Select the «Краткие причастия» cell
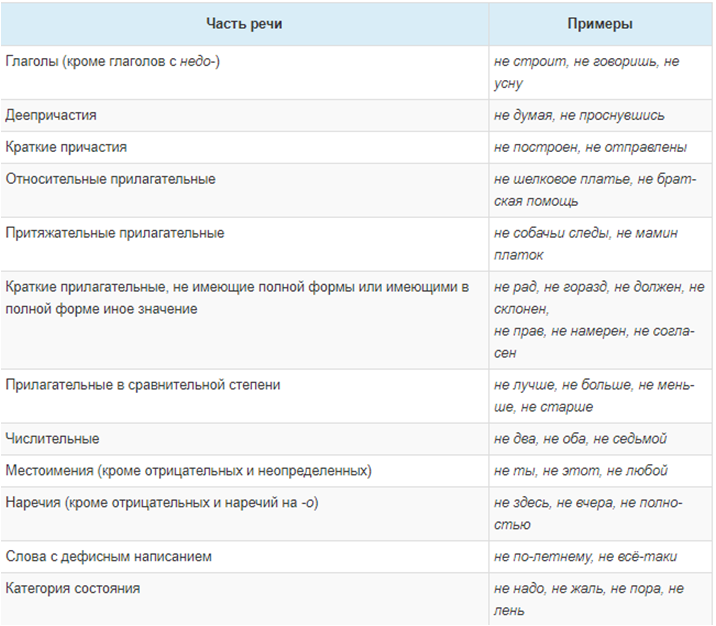 [x=66, y=148]
